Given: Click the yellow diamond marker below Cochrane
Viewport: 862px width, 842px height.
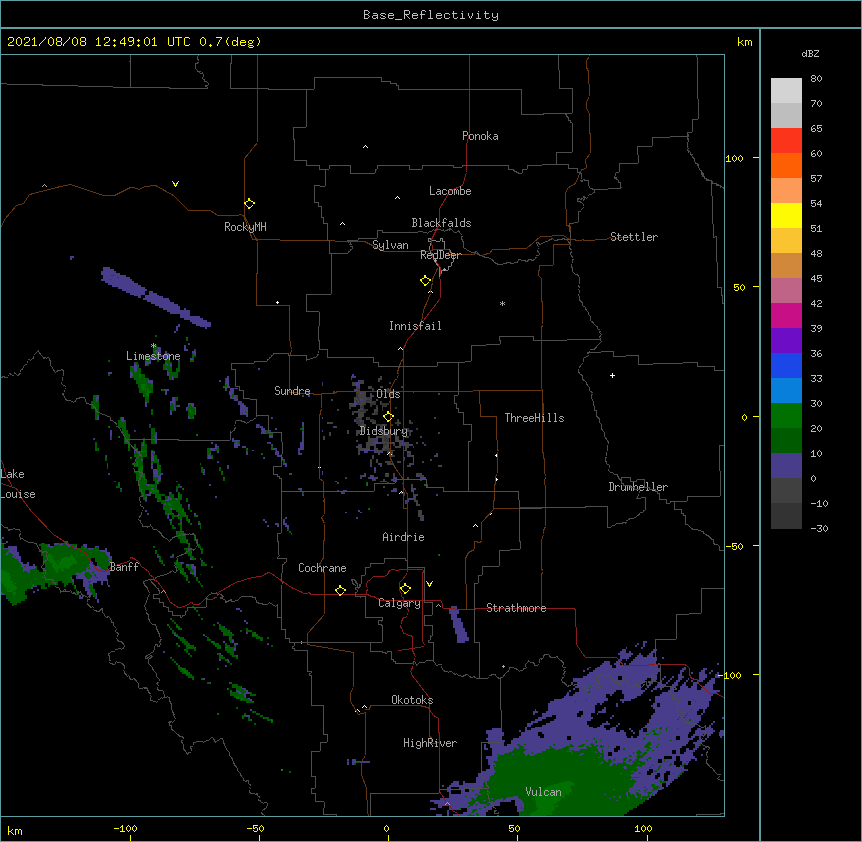Looking at the screenshot, I should point(340,590).
